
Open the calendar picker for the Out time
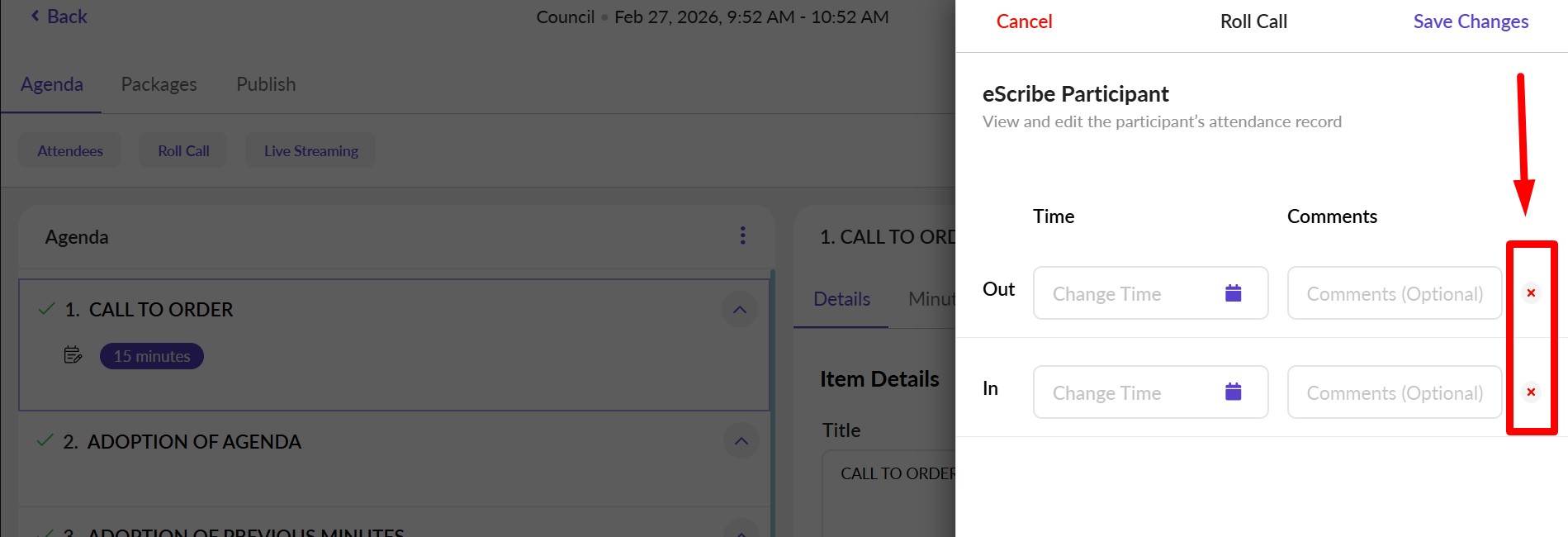coord(1232,293)
